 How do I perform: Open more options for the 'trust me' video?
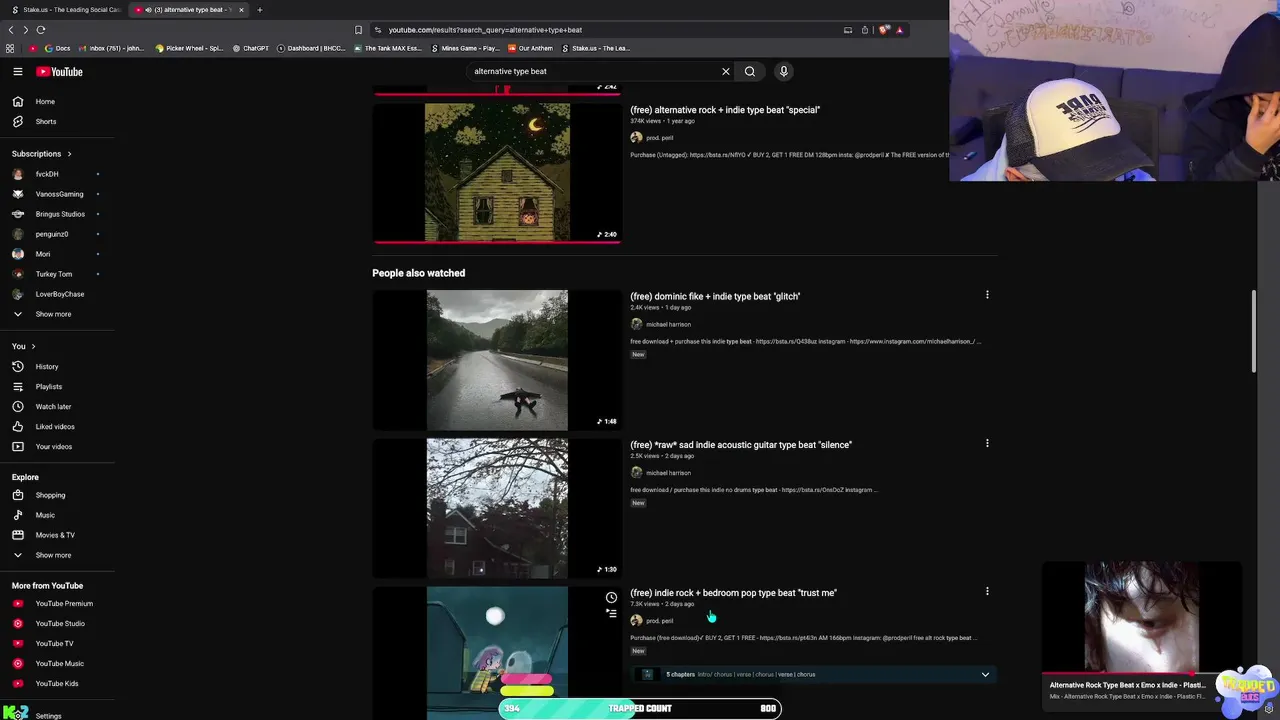[987, 591]
